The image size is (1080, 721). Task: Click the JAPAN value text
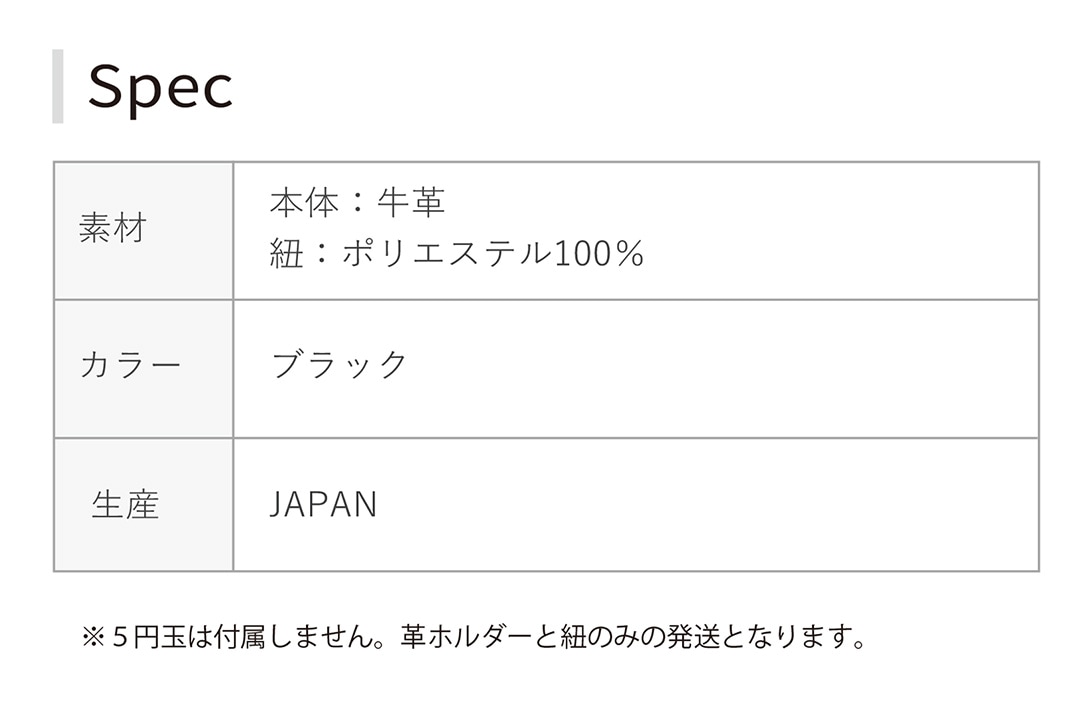click(x=324, y=505)
